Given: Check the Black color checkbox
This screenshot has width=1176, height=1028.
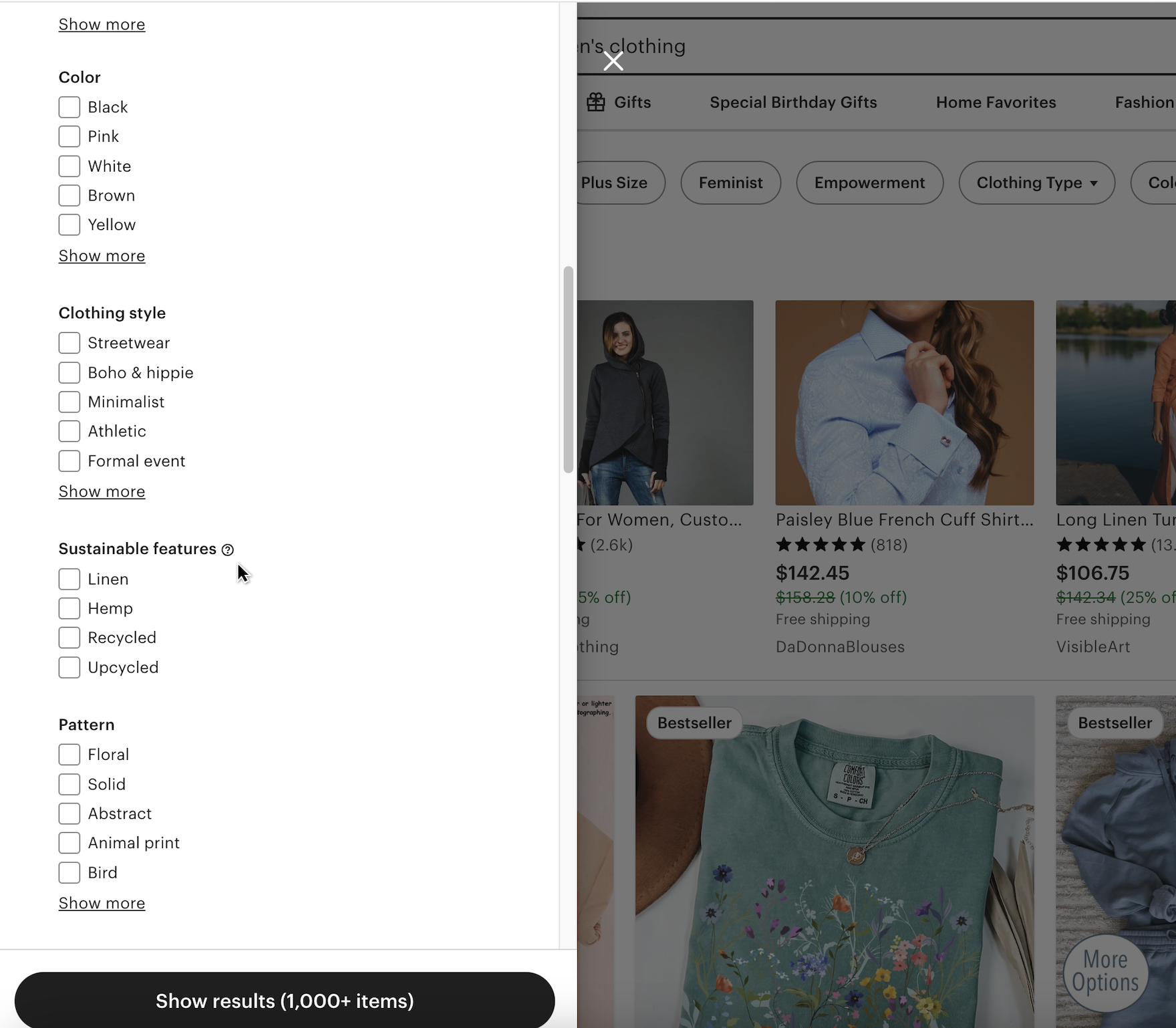Looking at the screenshot, I should (x=69, y=107).
